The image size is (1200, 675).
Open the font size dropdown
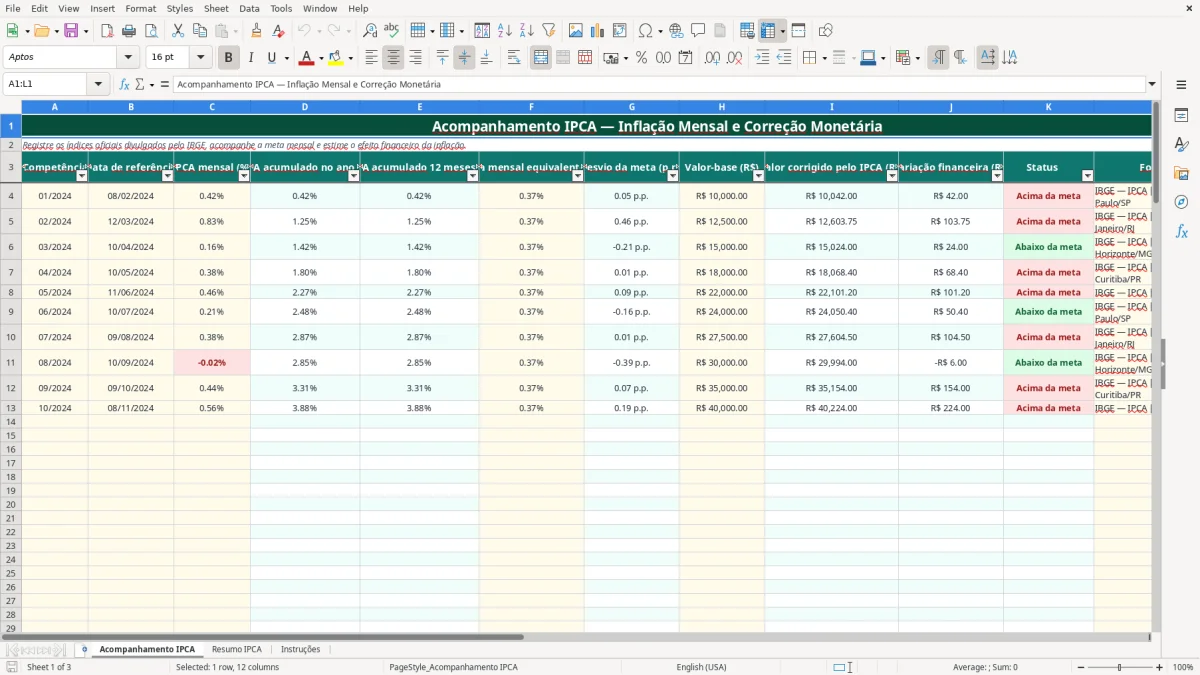tap(201, 58)
